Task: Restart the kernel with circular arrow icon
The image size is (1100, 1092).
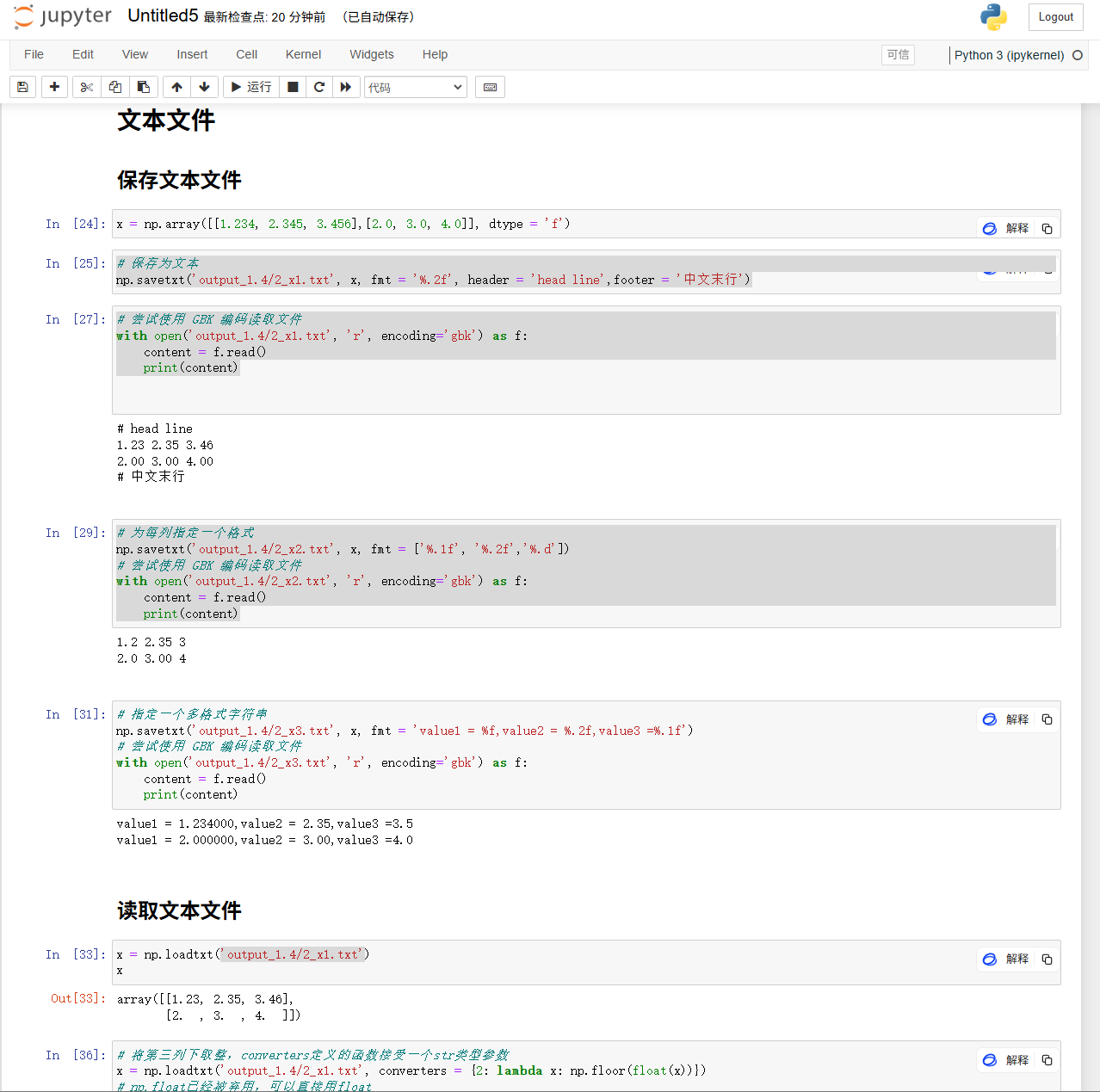Action: click(318, 86)
